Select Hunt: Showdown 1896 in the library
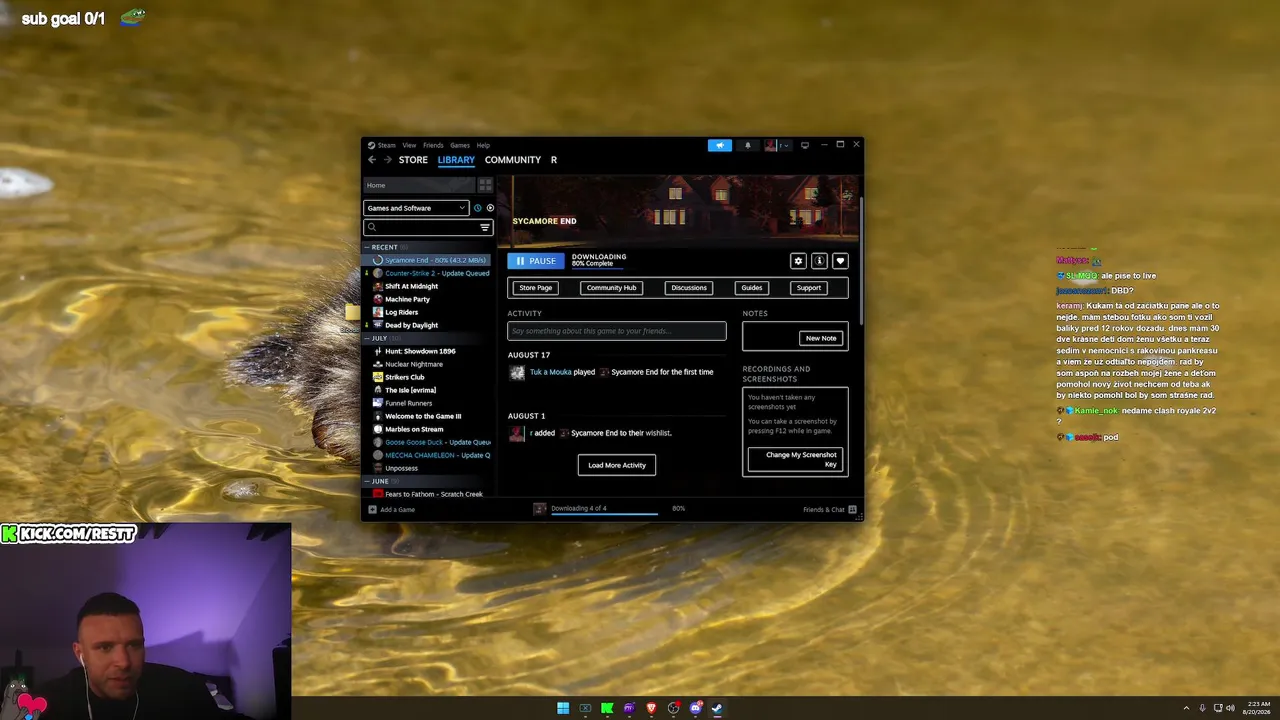The image size is (1280, 720). point(428,351)
